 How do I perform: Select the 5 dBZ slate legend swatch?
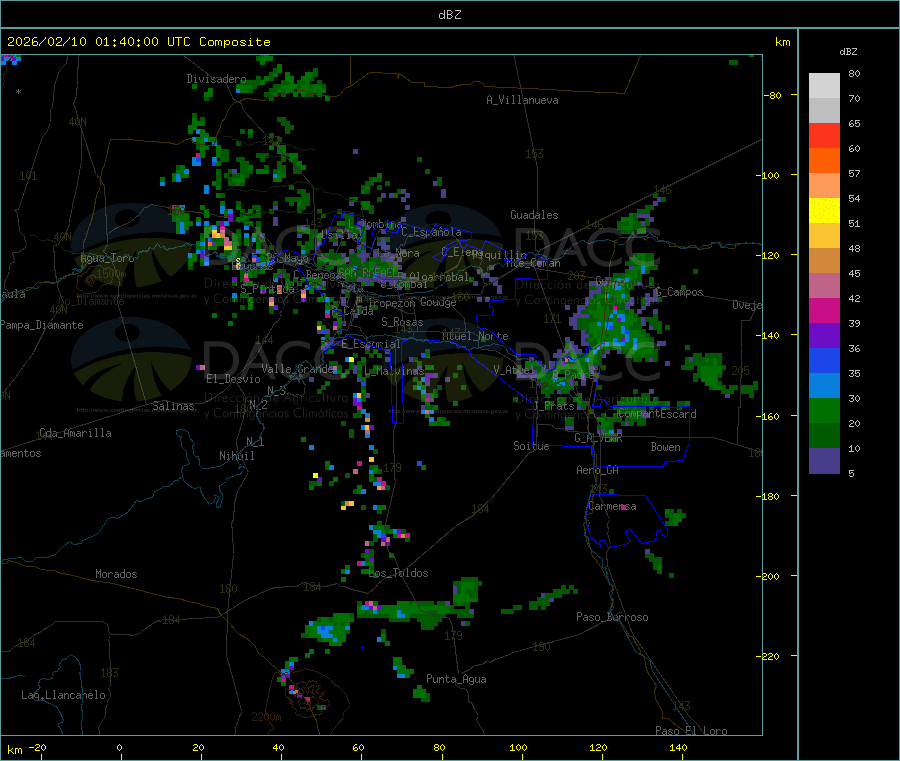tap(824, 461)
